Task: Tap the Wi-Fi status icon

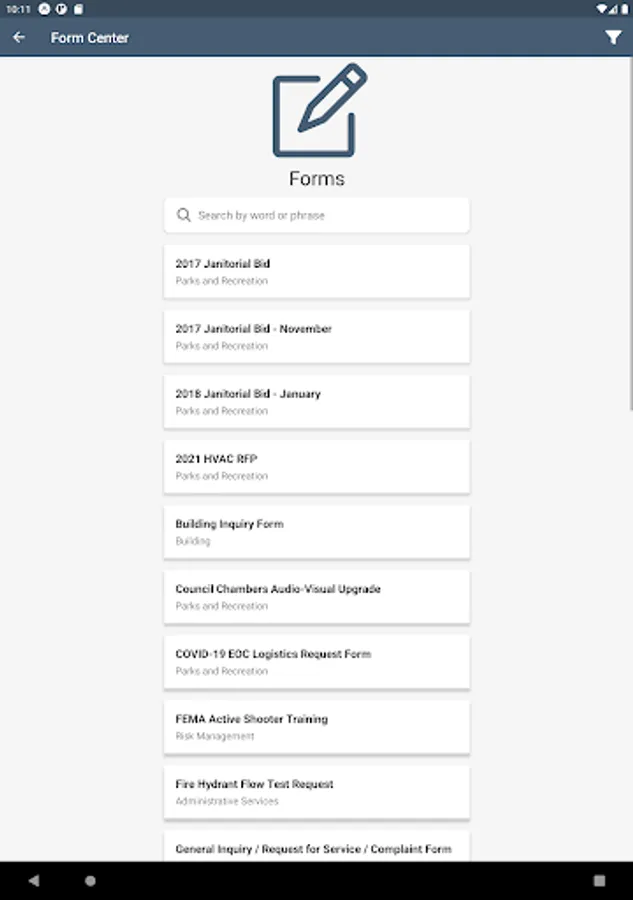Action: pyautogui.click(x=603, y=8)
